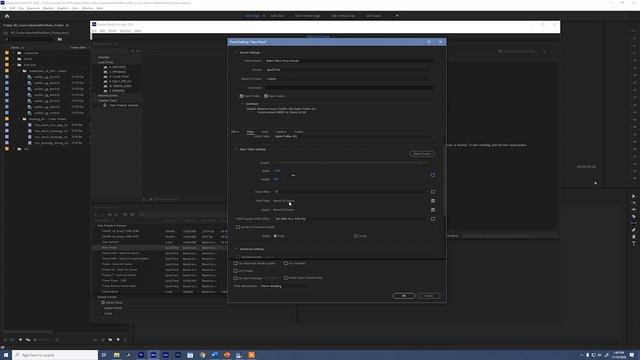Enable the Set Start Timecode checkbox
640x360 pixels.
click(x=236, y=278)
